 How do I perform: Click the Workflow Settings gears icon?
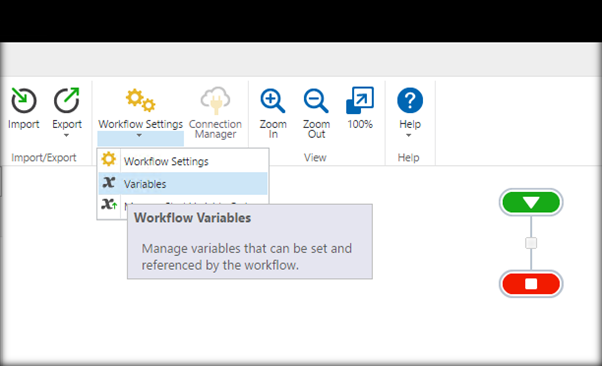pyautogui.click(x=141, y=100)
